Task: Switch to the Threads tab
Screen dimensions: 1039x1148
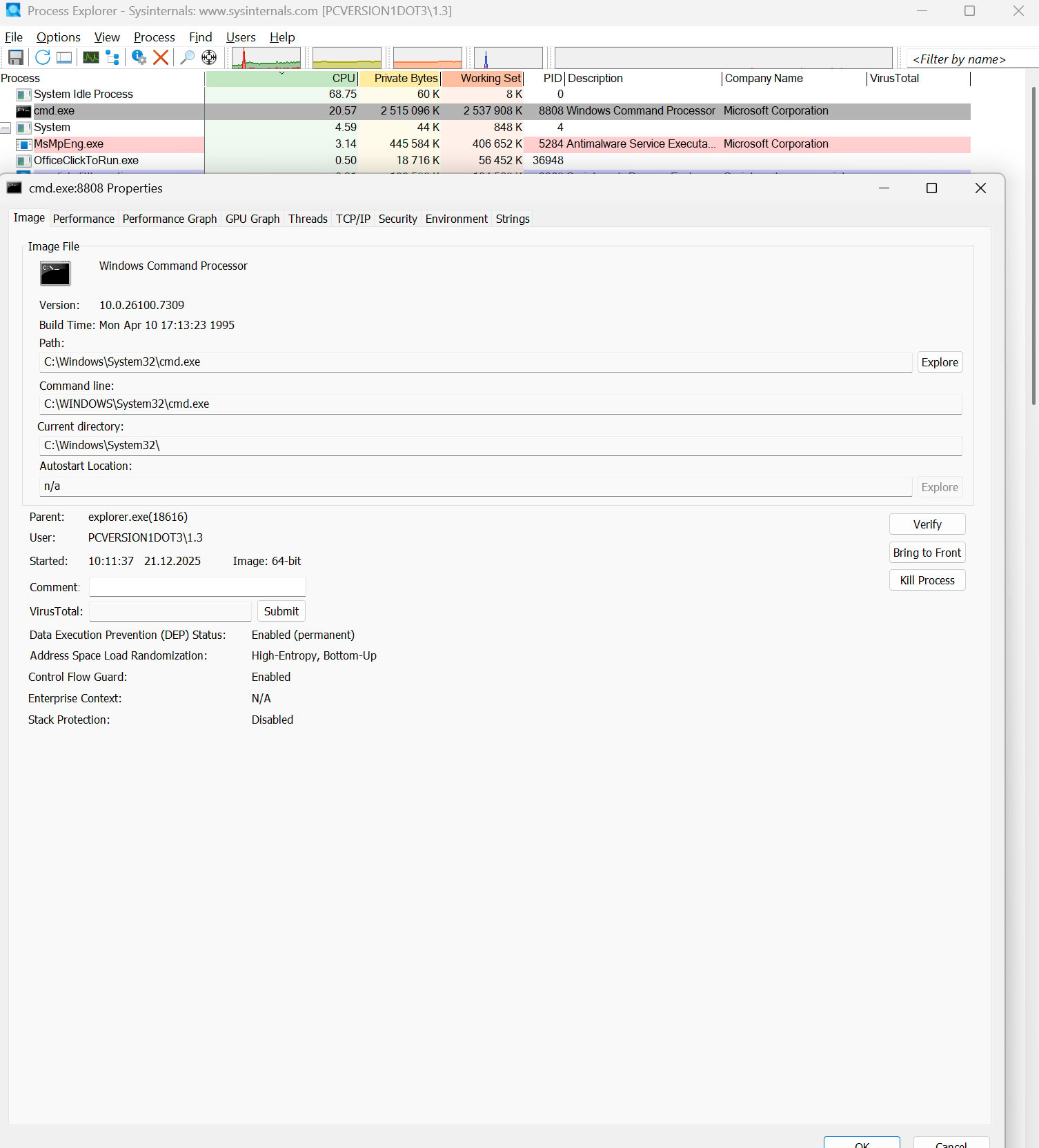Action: coord(308,219)
